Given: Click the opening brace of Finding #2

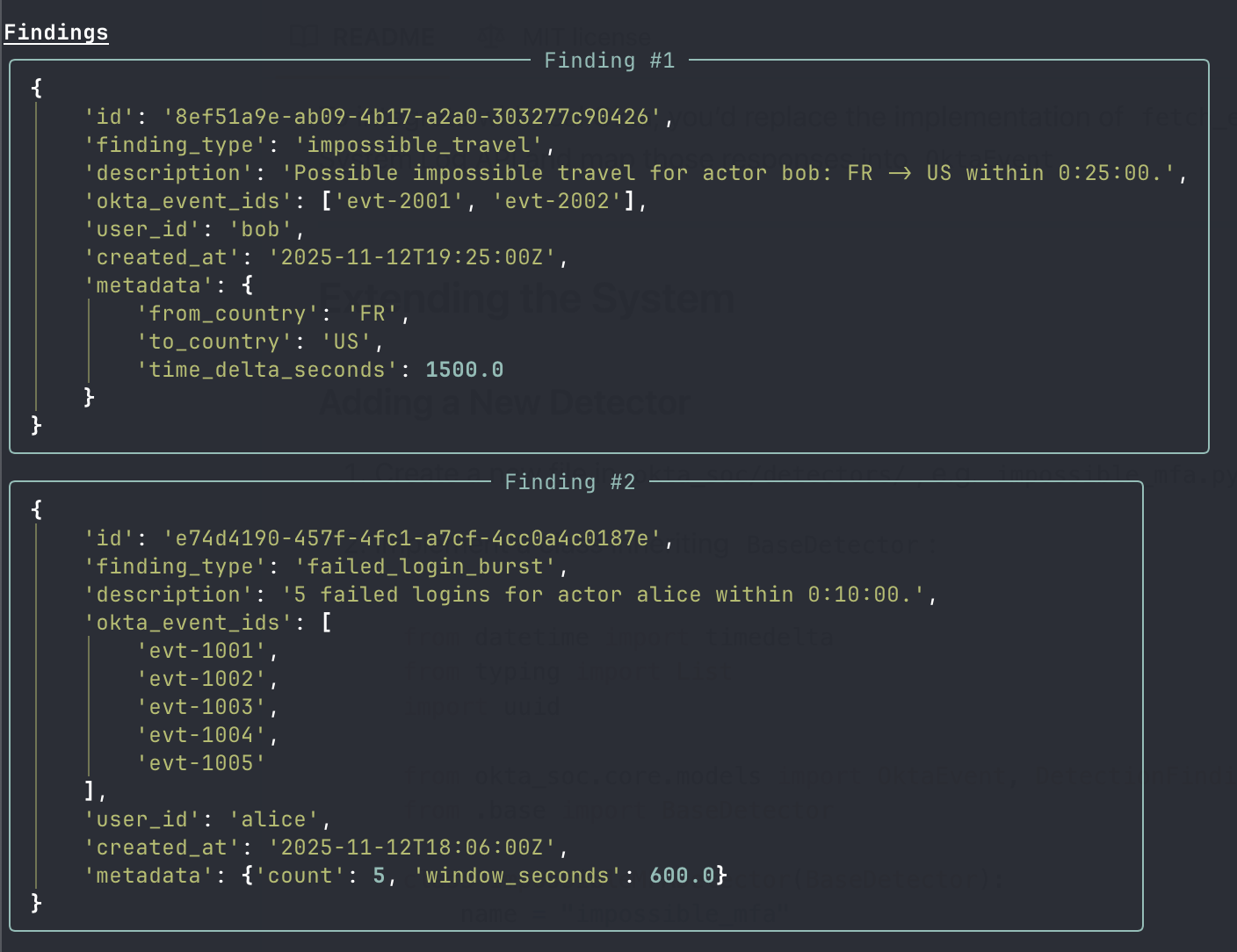Looking at the screenshot, I should click(x=36, y=510).
